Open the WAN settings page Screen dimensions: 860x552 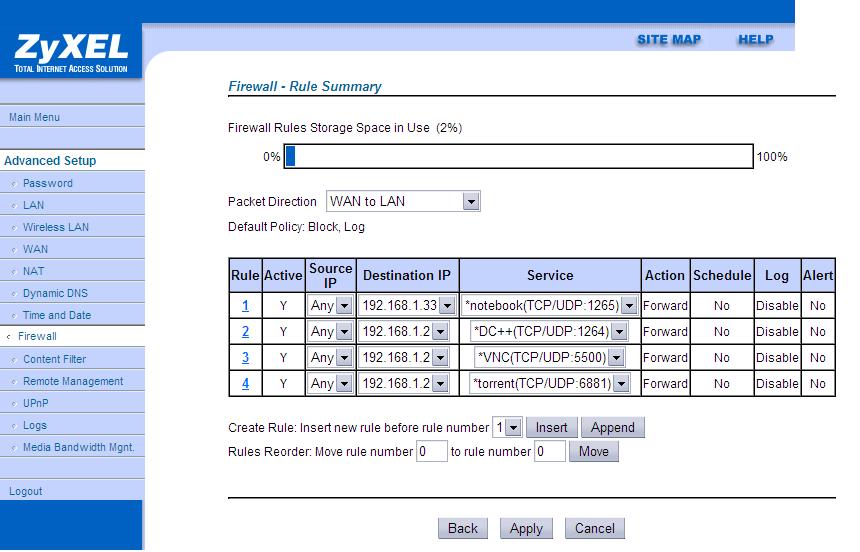36,249
